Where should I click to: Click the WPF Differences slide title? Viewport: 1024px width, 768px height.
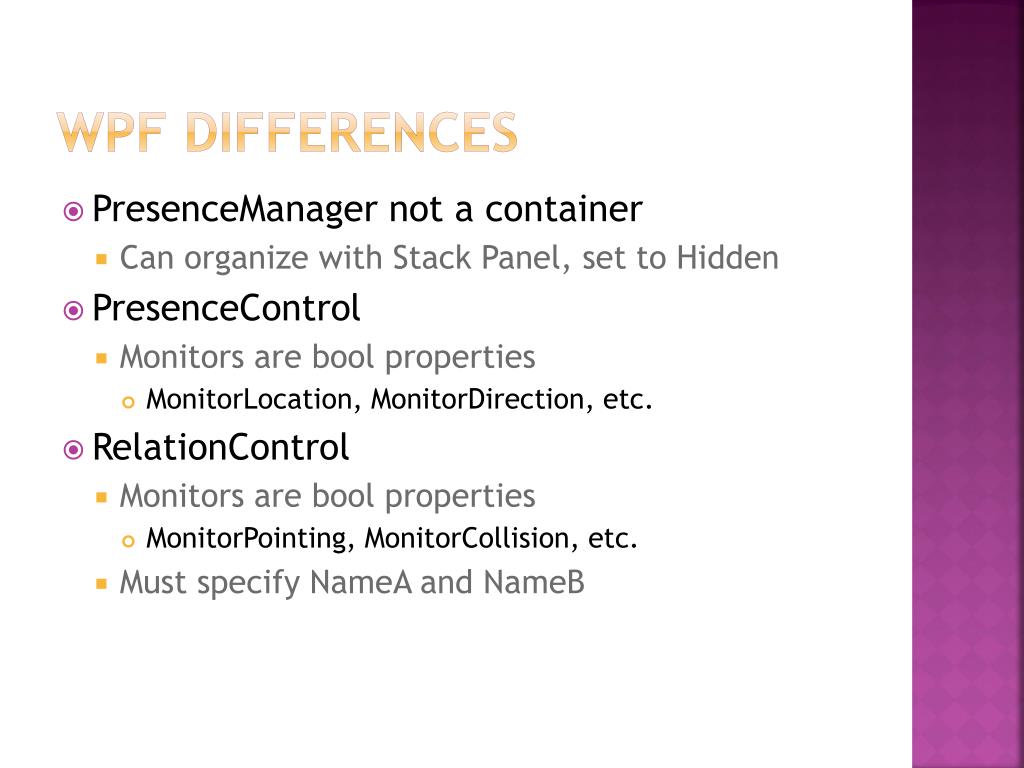(287, 133)
